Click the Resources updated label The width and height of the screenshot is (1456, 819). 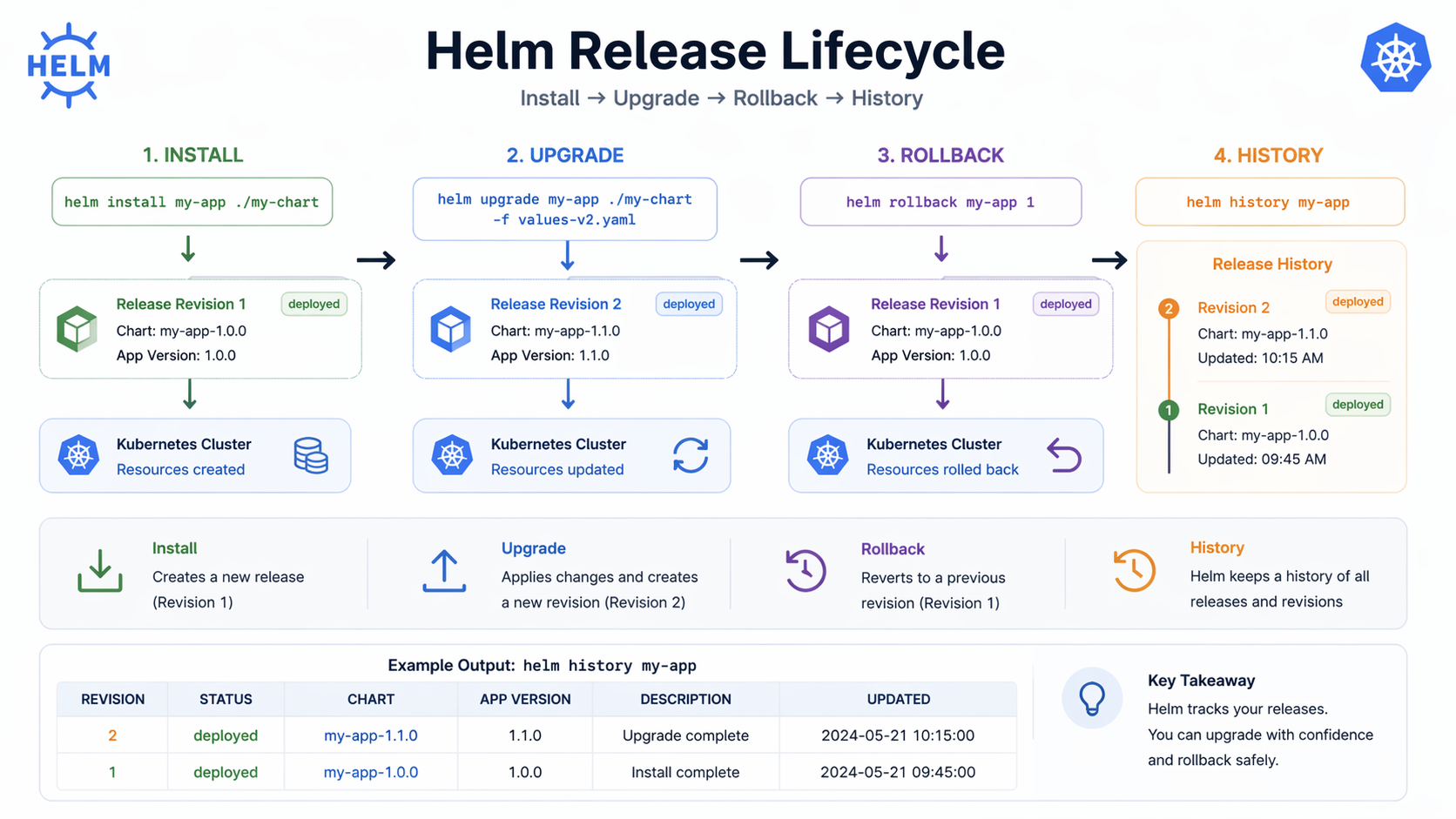pyautogui.click(x=557, y=469)
